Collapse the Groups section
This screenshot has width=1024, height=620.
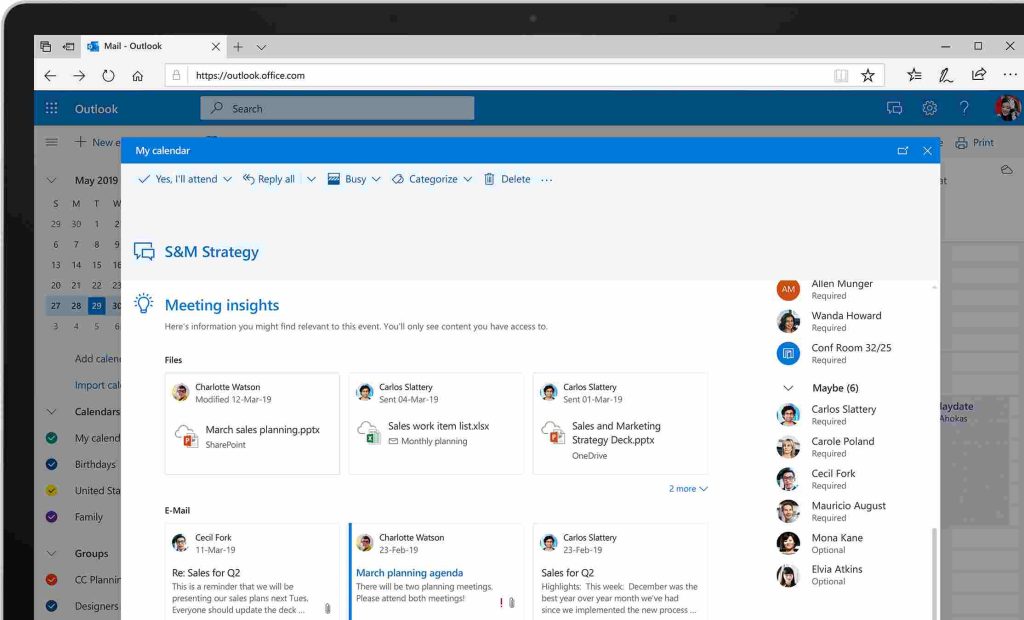(52, 553)
